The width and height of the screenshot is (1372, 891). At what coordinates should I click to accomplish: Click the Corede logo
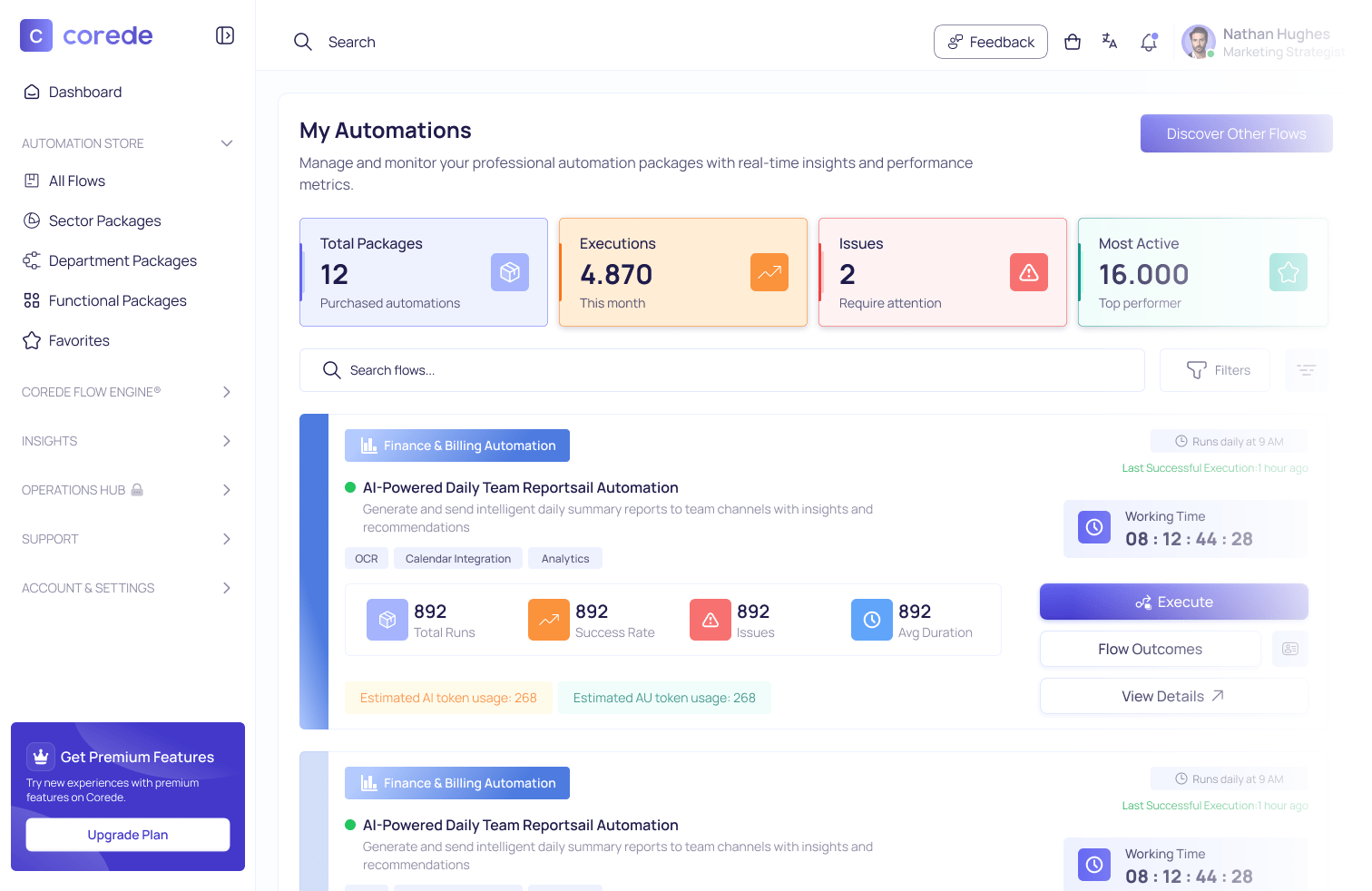[86, 35]
